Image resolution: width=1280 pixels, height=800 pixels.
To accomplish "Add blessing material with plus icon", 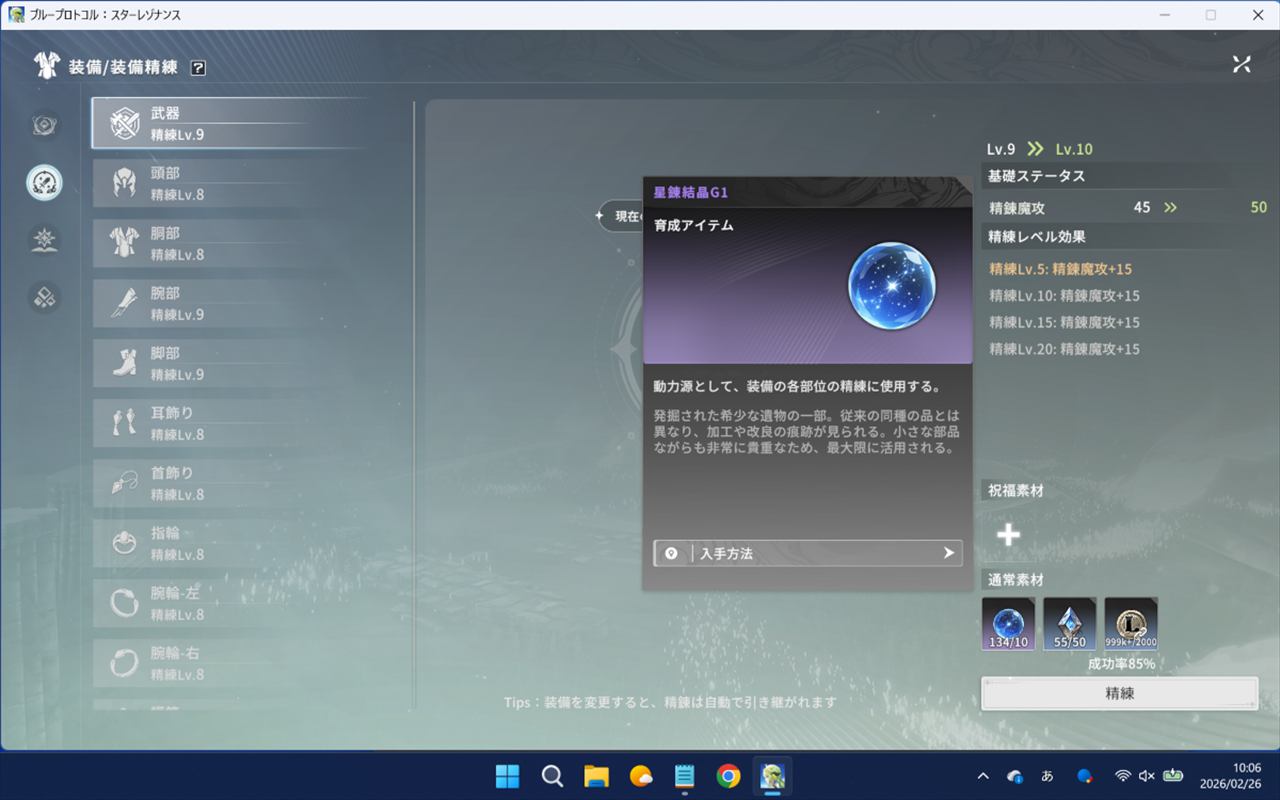I will click(1008, 535).
